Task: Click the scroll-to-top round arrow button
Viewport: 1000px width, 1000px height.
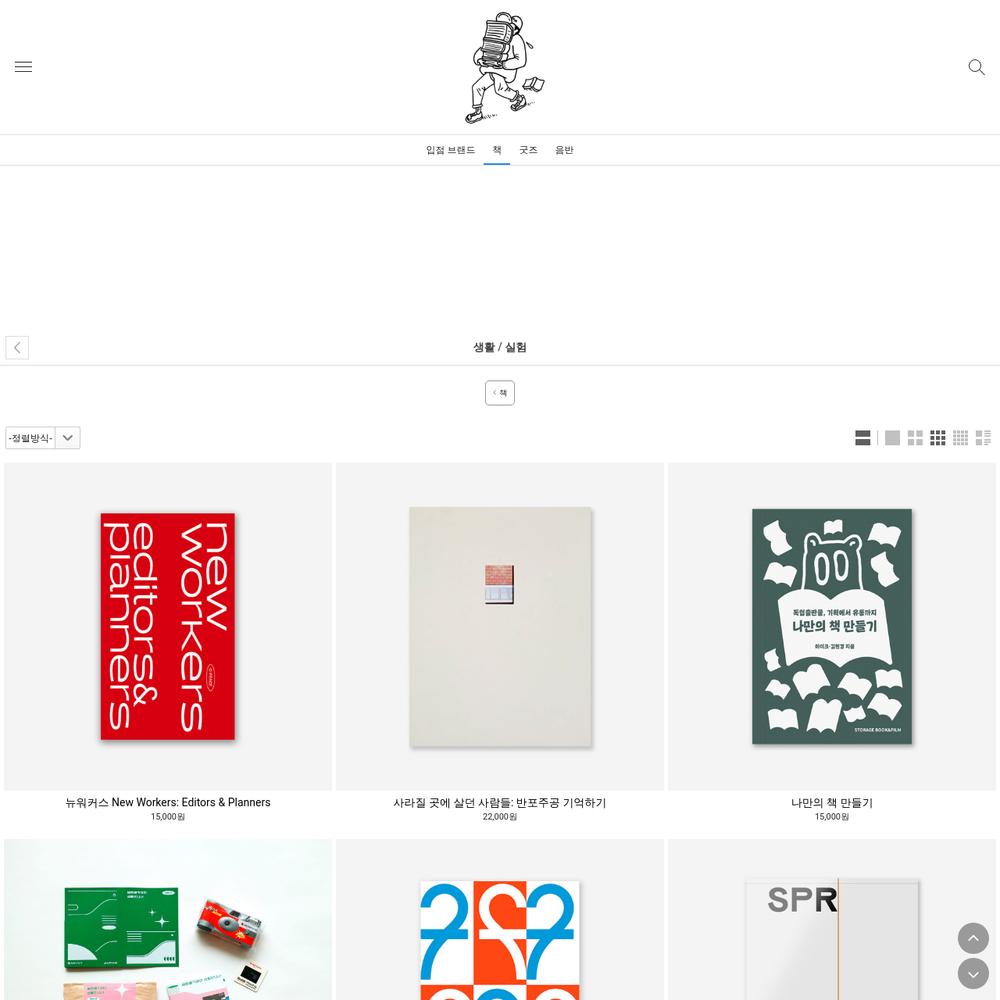Action: coord(973,938)
